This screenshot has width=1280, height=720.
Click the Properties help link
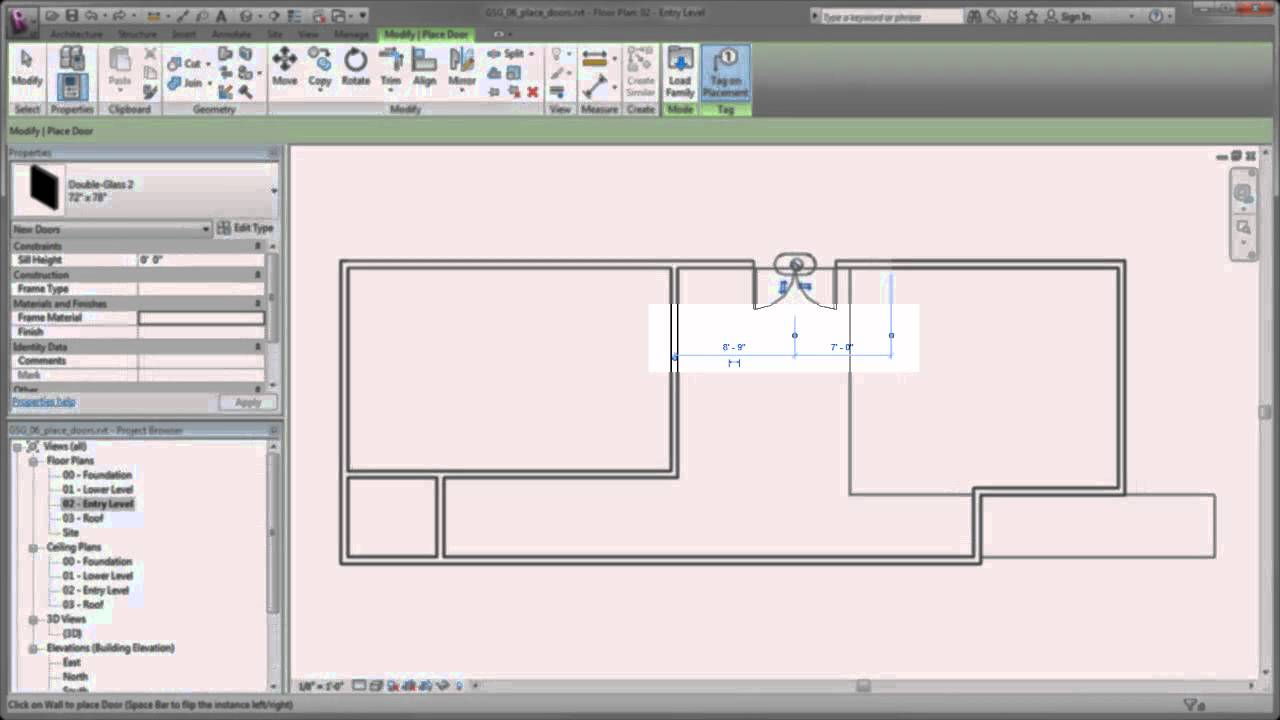pos(43,401)
